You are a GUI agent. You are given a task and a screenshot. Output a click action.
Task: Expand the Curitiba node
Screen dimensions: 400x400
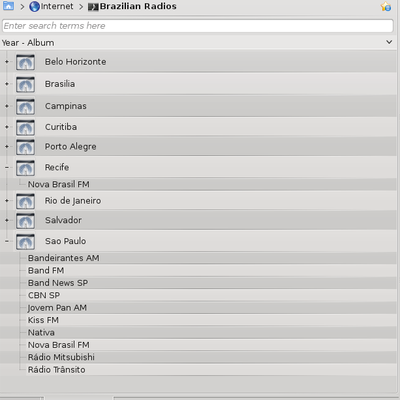click(x=7, y=127)
